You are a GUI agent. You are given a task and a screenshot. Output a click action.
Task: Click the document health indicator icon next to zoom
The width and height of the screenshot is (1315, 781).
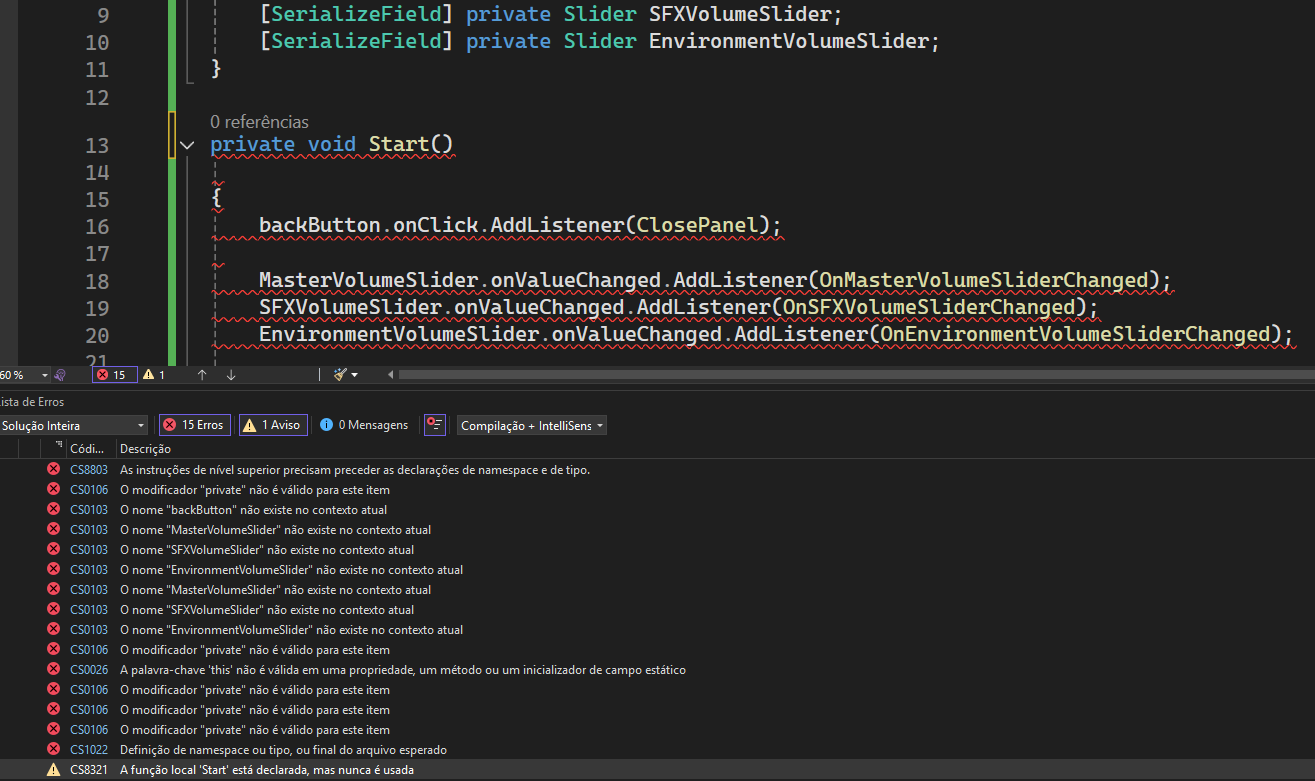(x=60, y=375)
